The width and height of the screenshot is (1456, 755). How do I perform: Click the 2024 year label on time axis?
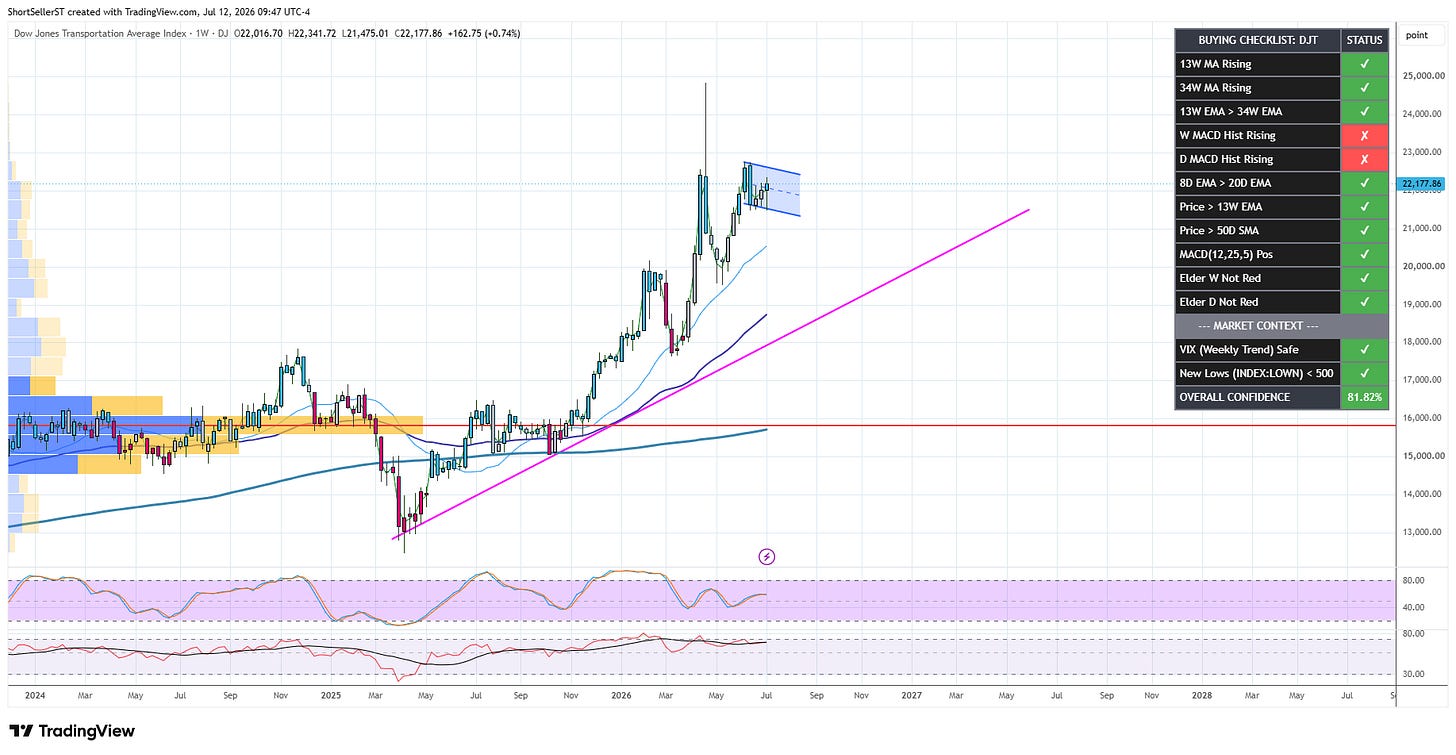[x=33, y=694]
